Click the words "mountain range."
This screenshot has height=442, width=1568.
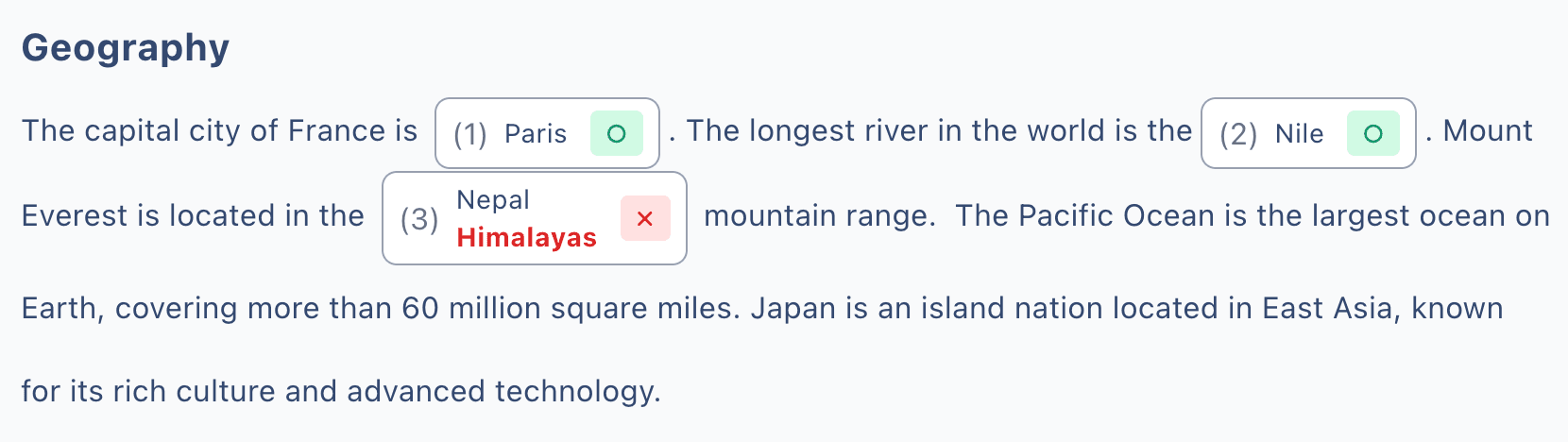click(x=819, y=216)
